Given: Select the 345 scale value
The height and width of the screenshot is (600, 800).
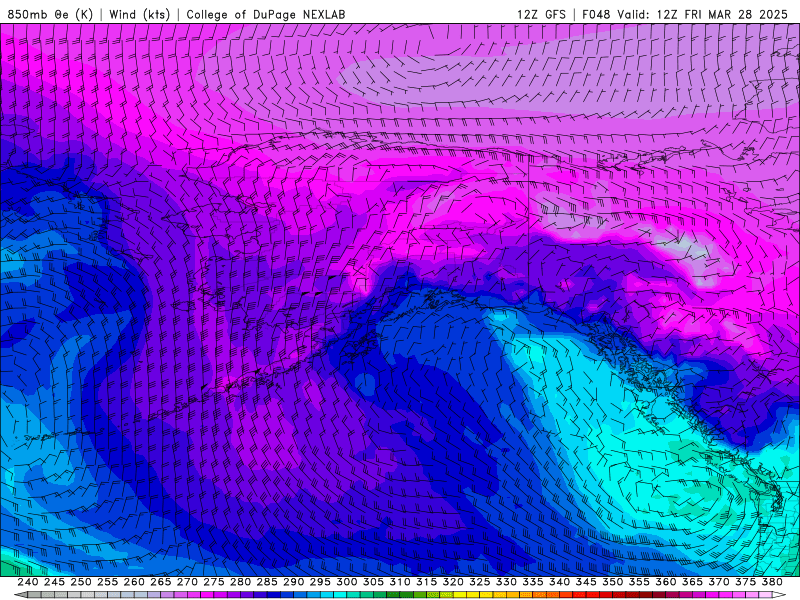Looking at the screenshot, I should click(x=586, y=582).
